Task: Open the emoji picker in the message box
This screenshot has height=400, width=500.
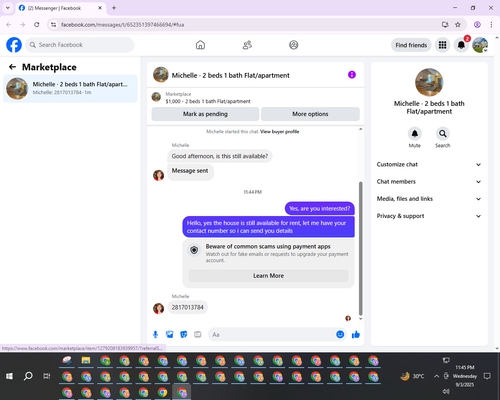Action: point(340,334)
